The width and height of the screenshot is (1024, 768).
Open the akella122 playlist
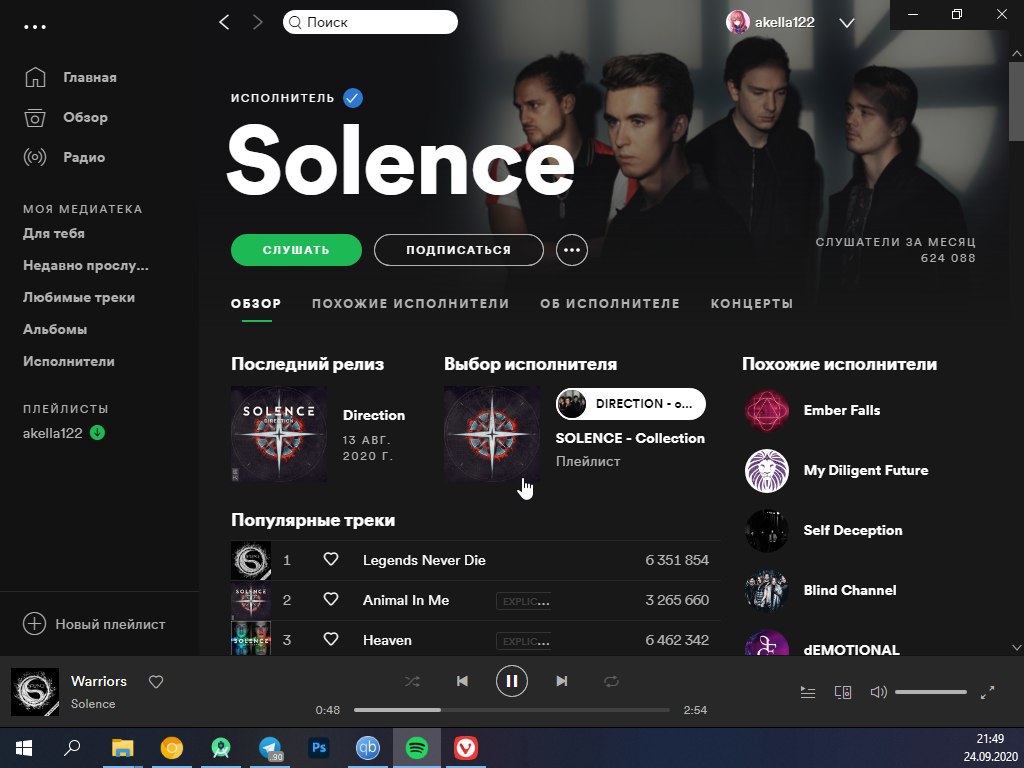pyautogui.click(x=52, y=433)
